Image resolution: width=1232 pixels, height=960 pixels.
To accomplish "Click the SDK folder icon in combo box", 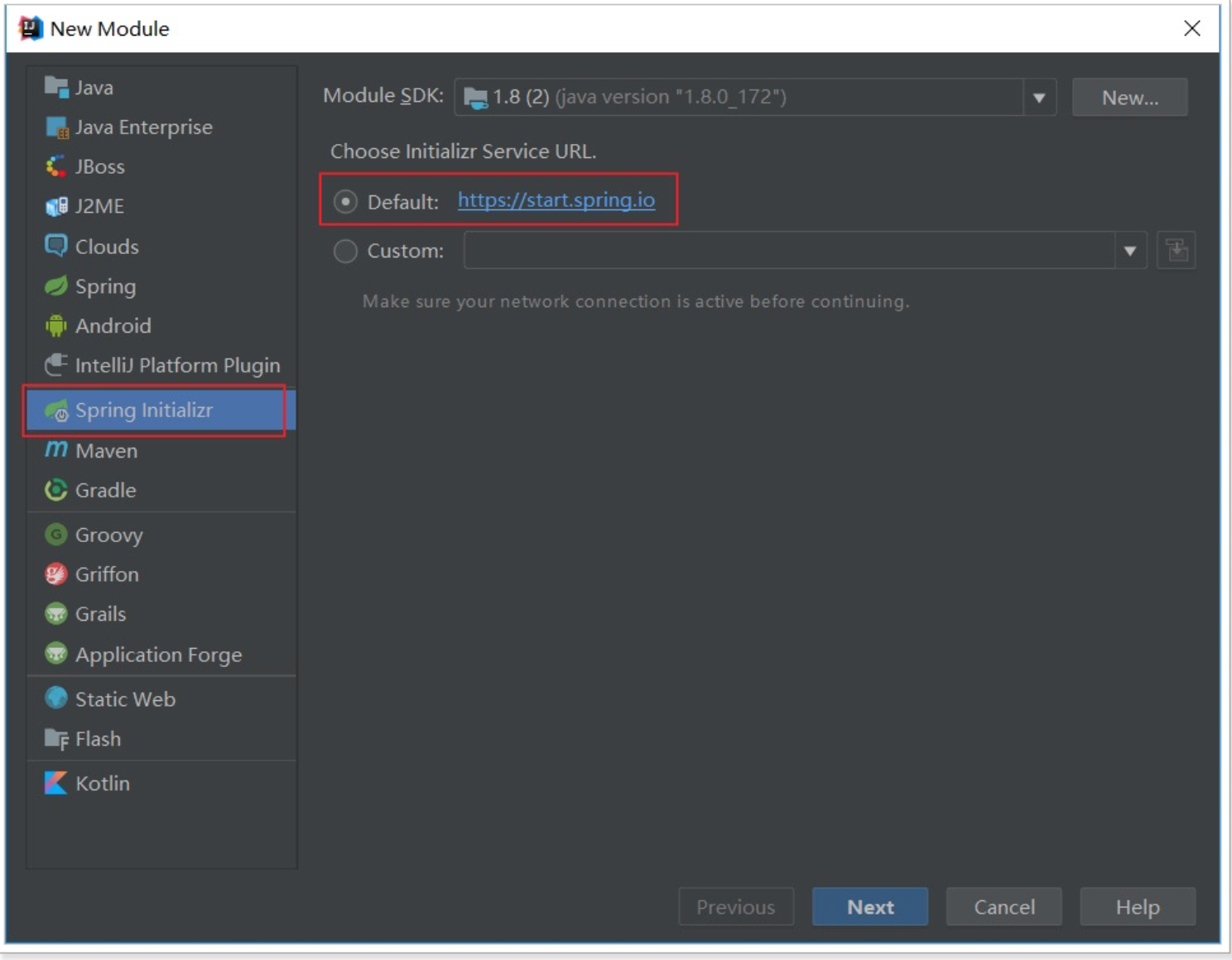I will coord(476,98).
